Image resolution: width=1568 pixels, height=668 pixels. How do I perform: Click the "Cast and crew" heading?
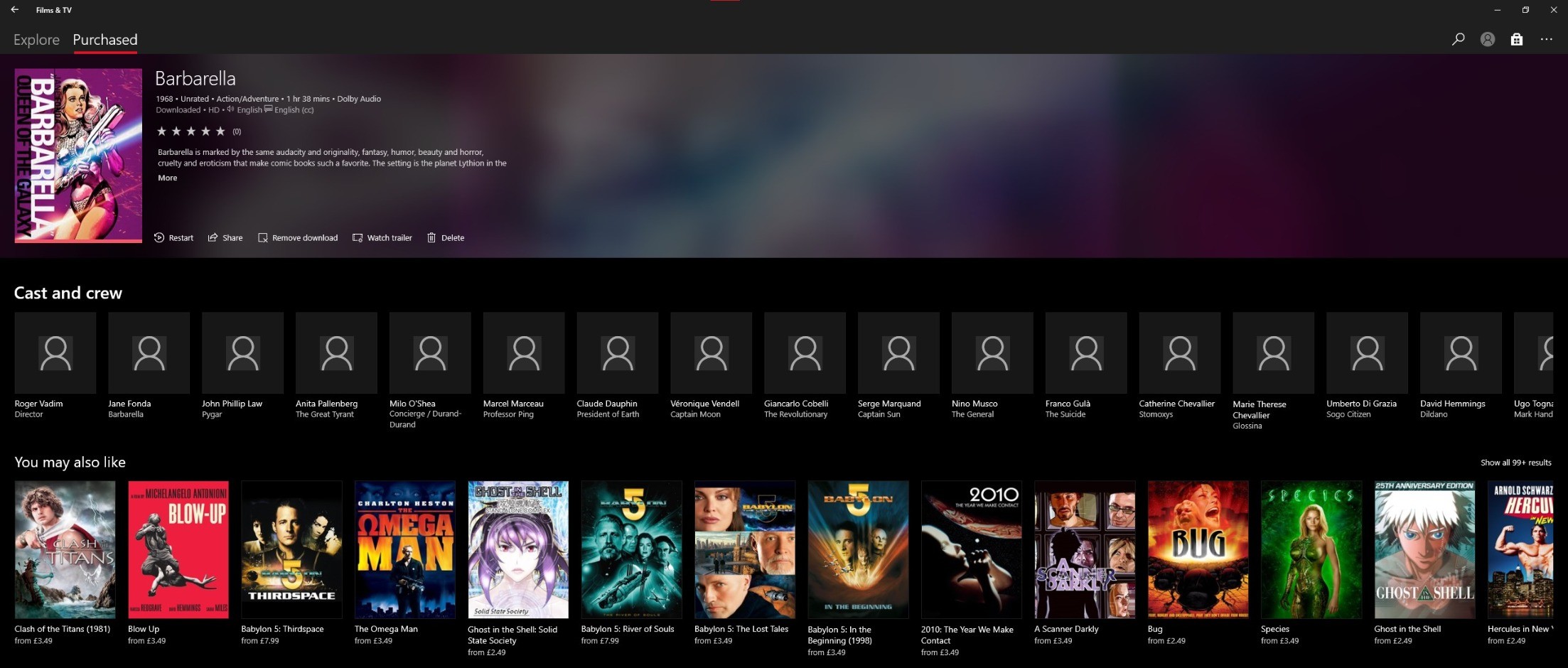click(x=68, y=293)
